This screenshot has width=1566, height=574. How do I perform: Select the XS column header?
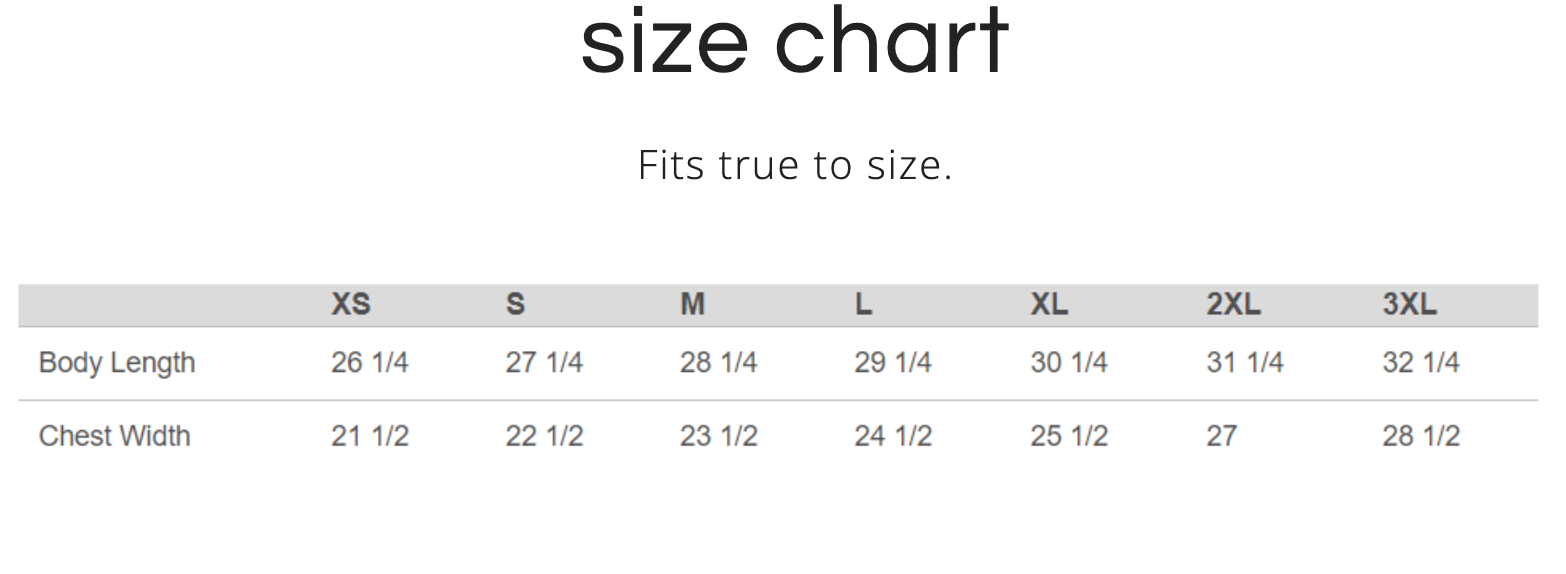point(351,305)
